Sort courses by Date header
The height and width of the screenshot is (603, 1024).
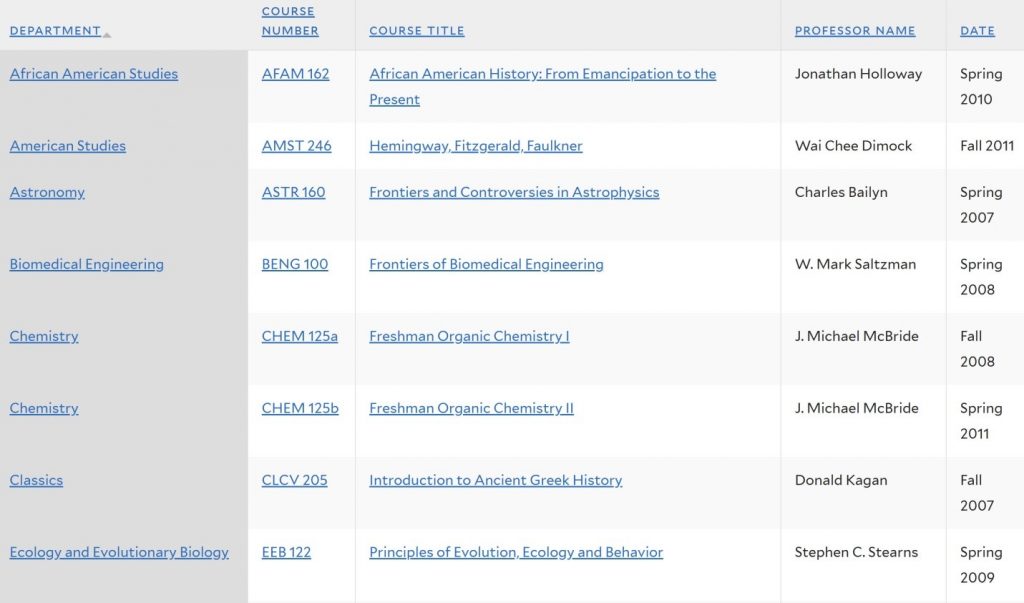pos(977,31)
